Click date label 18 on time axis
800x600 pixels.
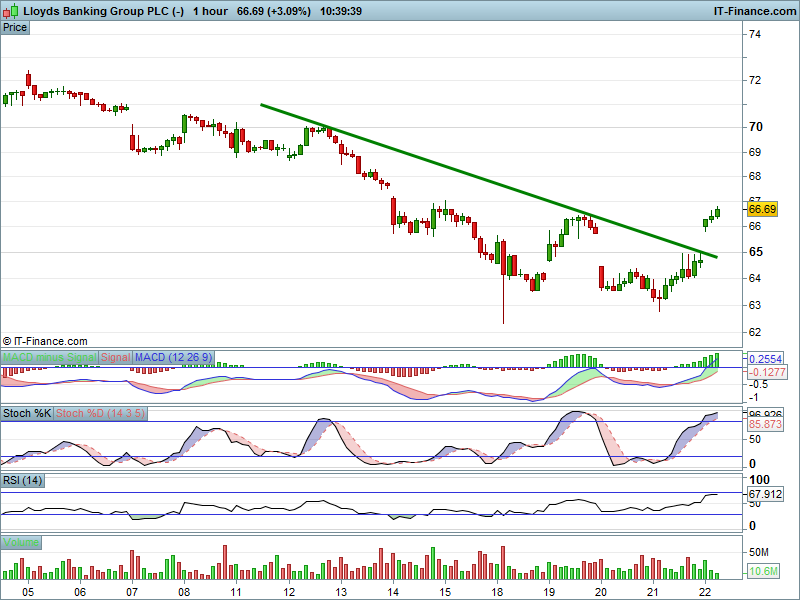(497, 591)
